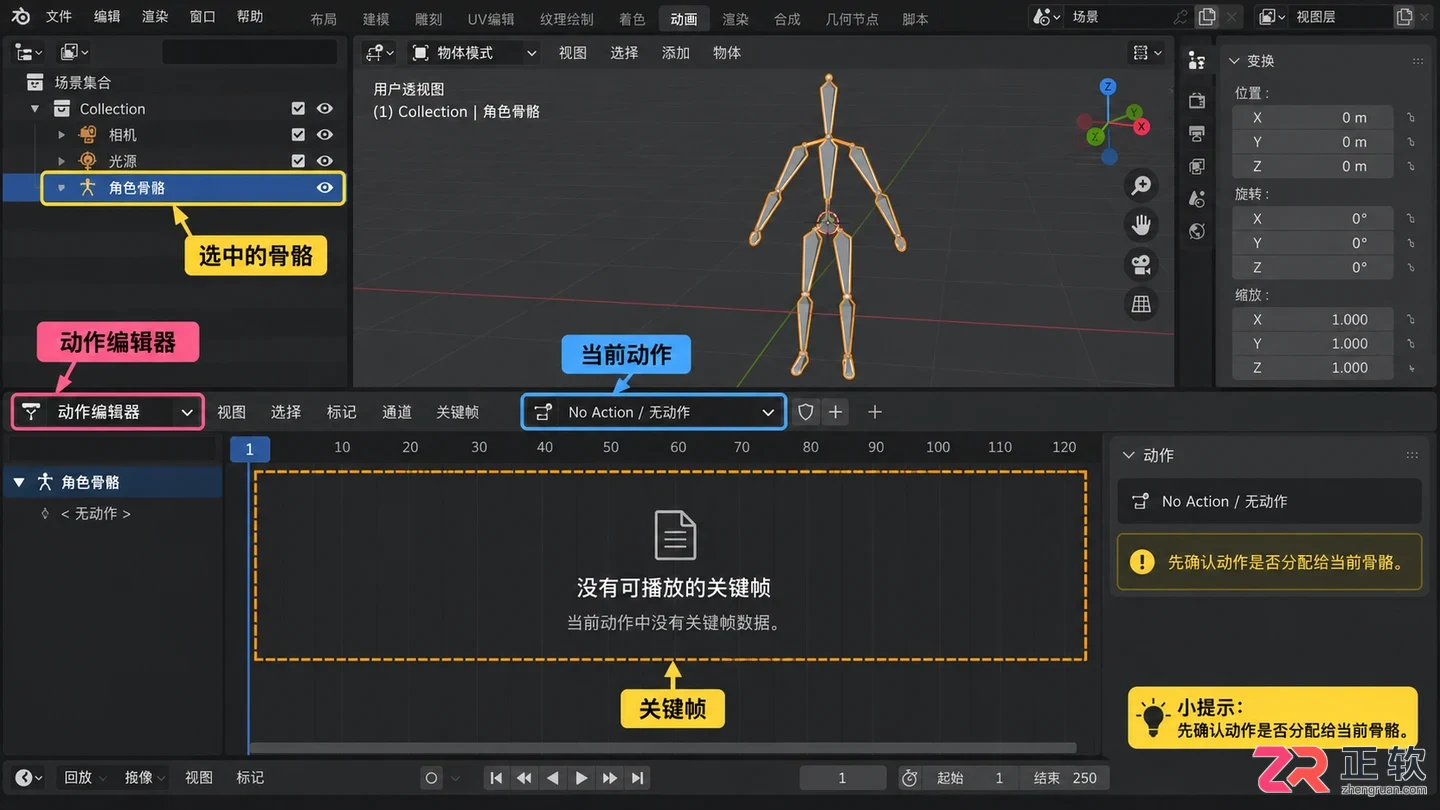Open the 回放 popover button

tap(85, 778)
